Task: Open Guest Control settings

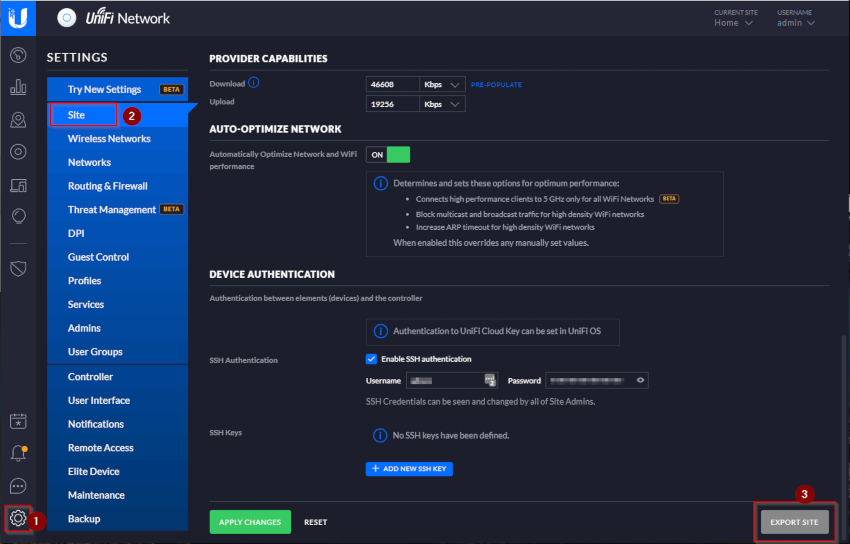Action: click(x=118, y=257)
